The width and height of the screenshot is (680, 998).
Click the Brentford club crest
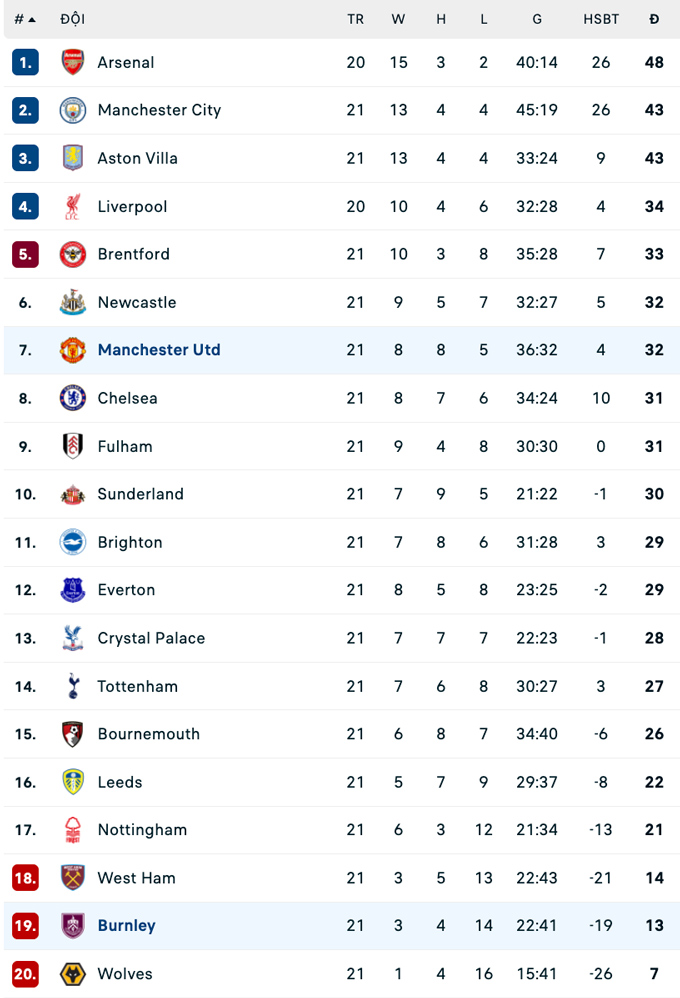tap(73, 254)
